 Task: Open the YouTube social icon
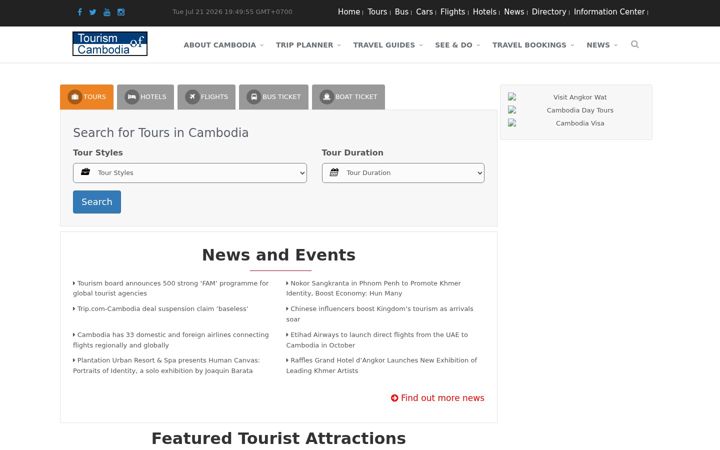(107, 12)
